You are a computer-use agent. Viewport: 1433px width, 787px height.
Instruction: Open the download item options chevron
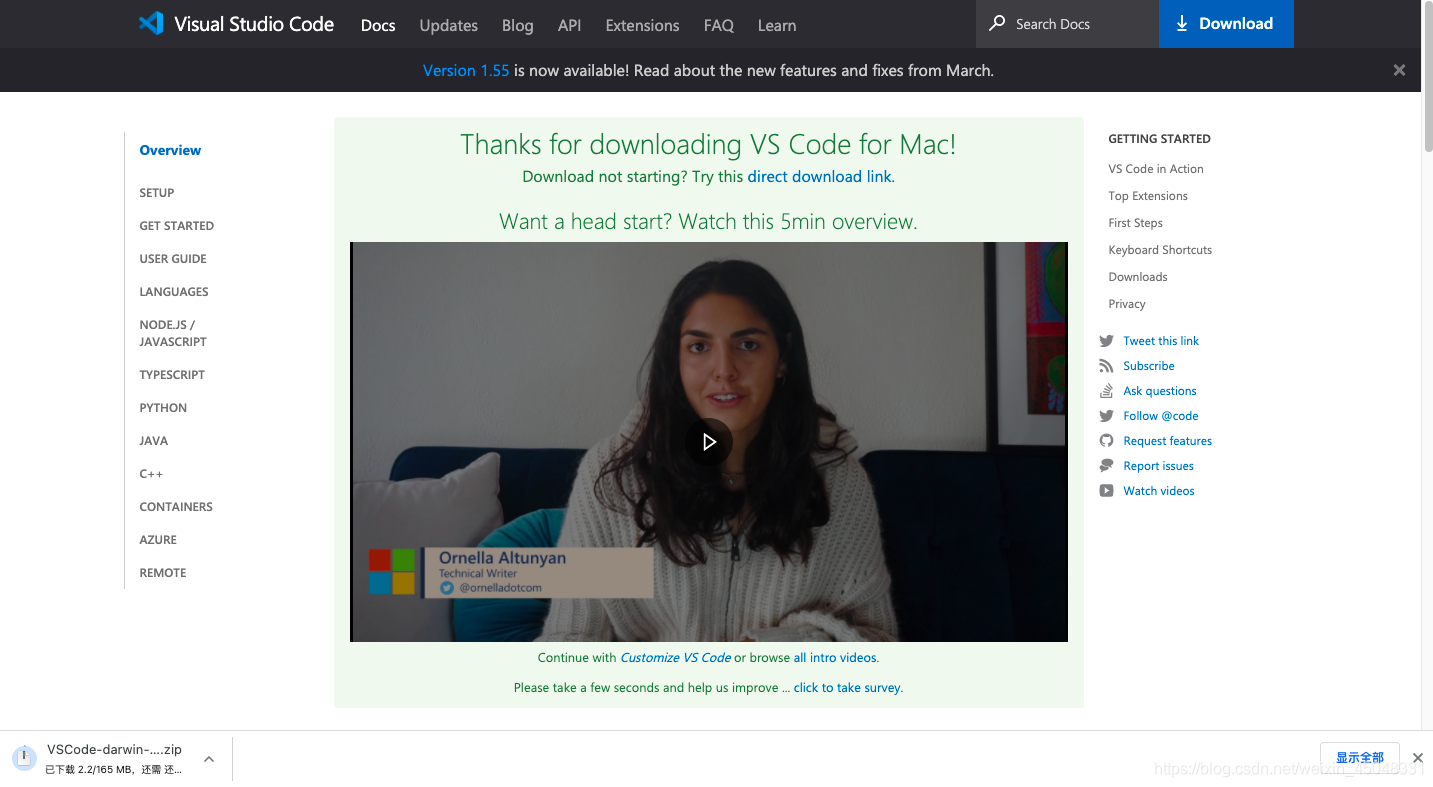[x=209, y=759]
